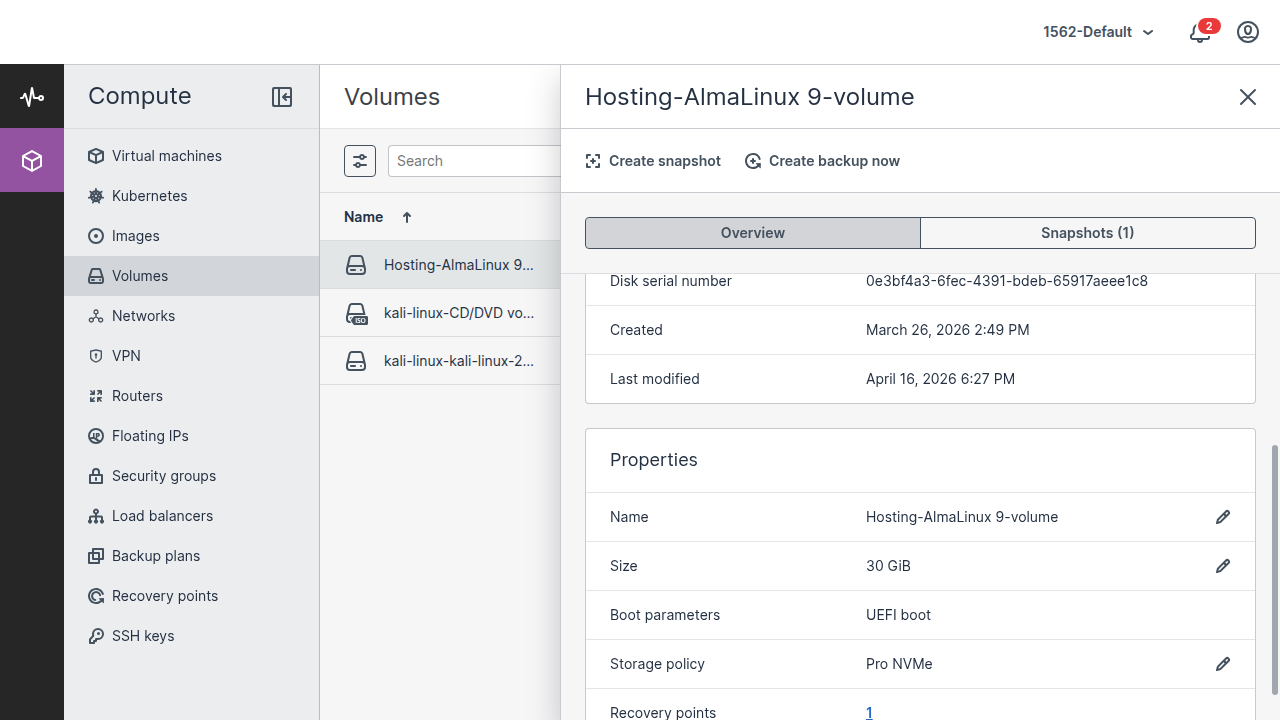Image resolution: width=1280 pixels, height=720 pixels.
Task: Open Backup plans page
Action: pos(192,556)
